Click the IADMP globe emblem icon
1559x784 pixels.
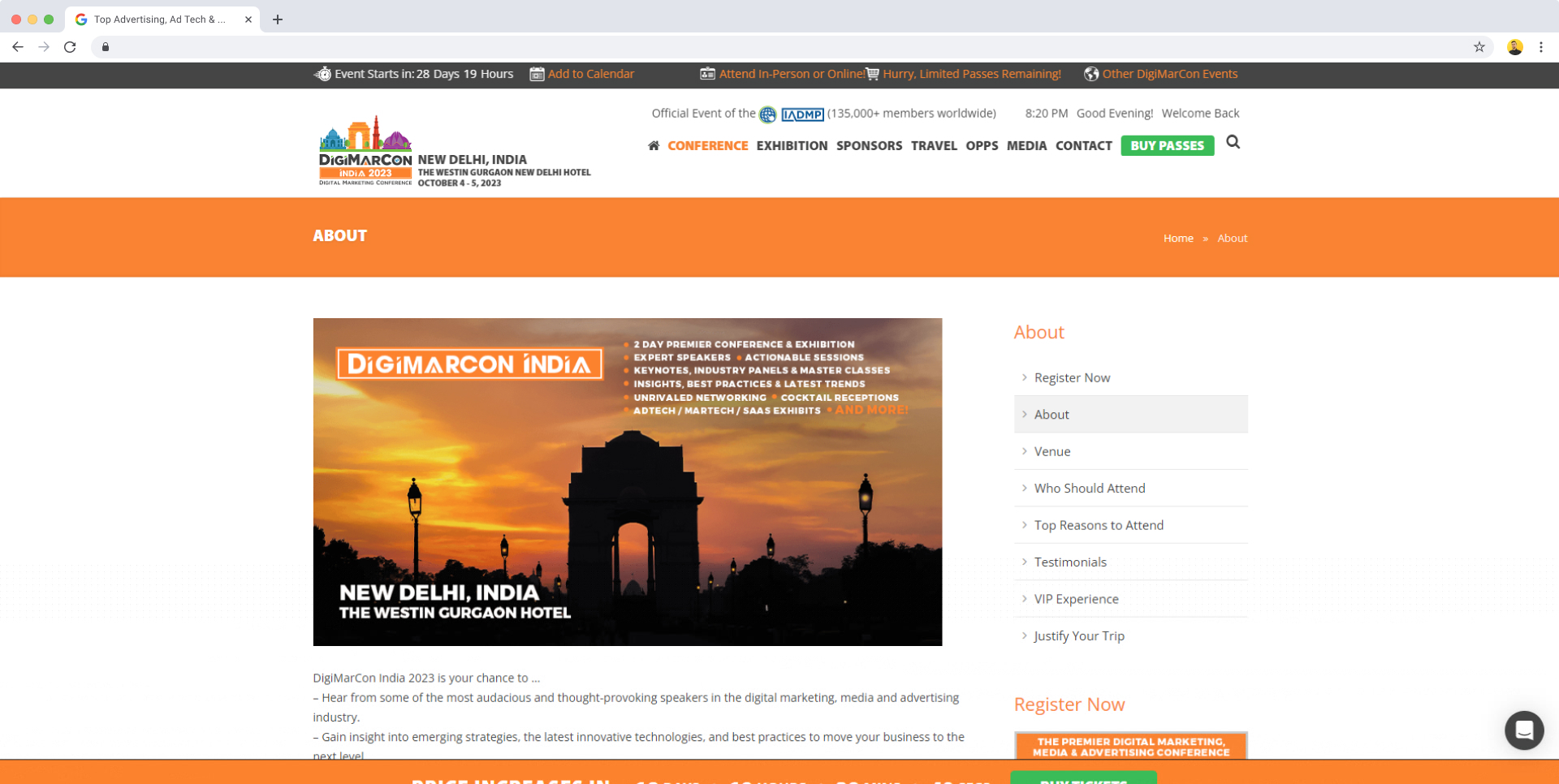[x=768, y=114]
